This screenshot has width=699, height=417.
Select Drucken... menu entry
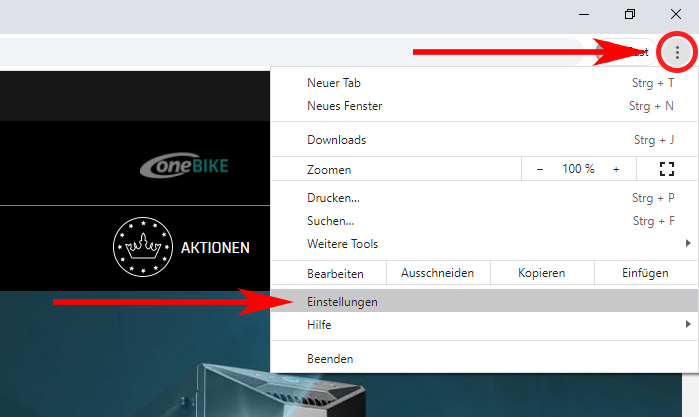[484, 198]
